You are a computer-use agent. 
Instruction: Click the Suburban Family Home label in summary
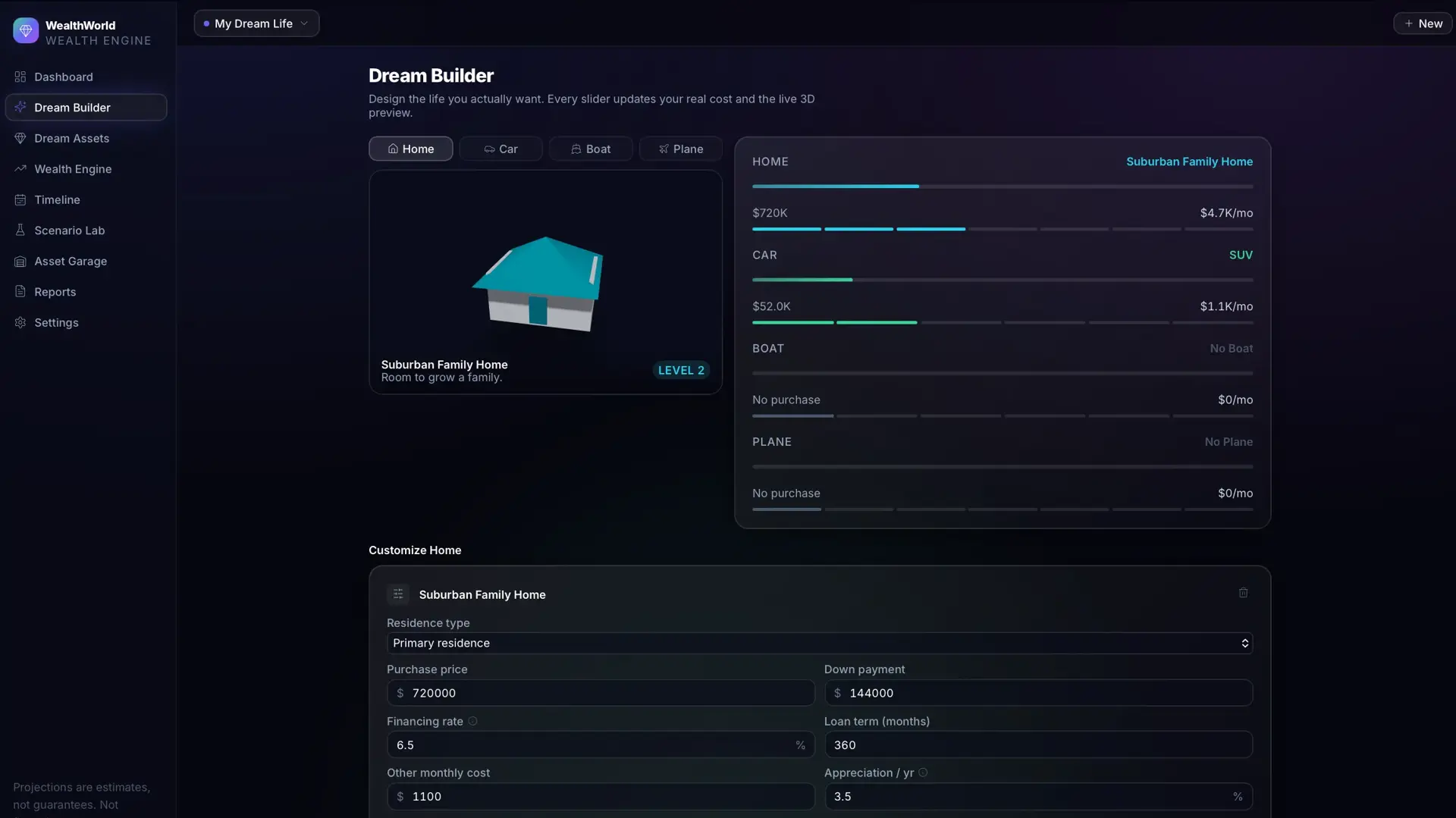pos(1189,161)
